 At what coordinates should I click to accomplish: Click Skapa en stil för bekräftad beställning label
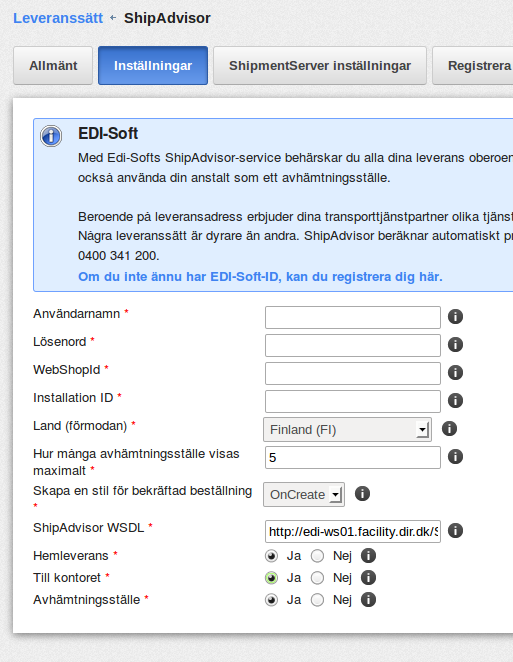143,491
